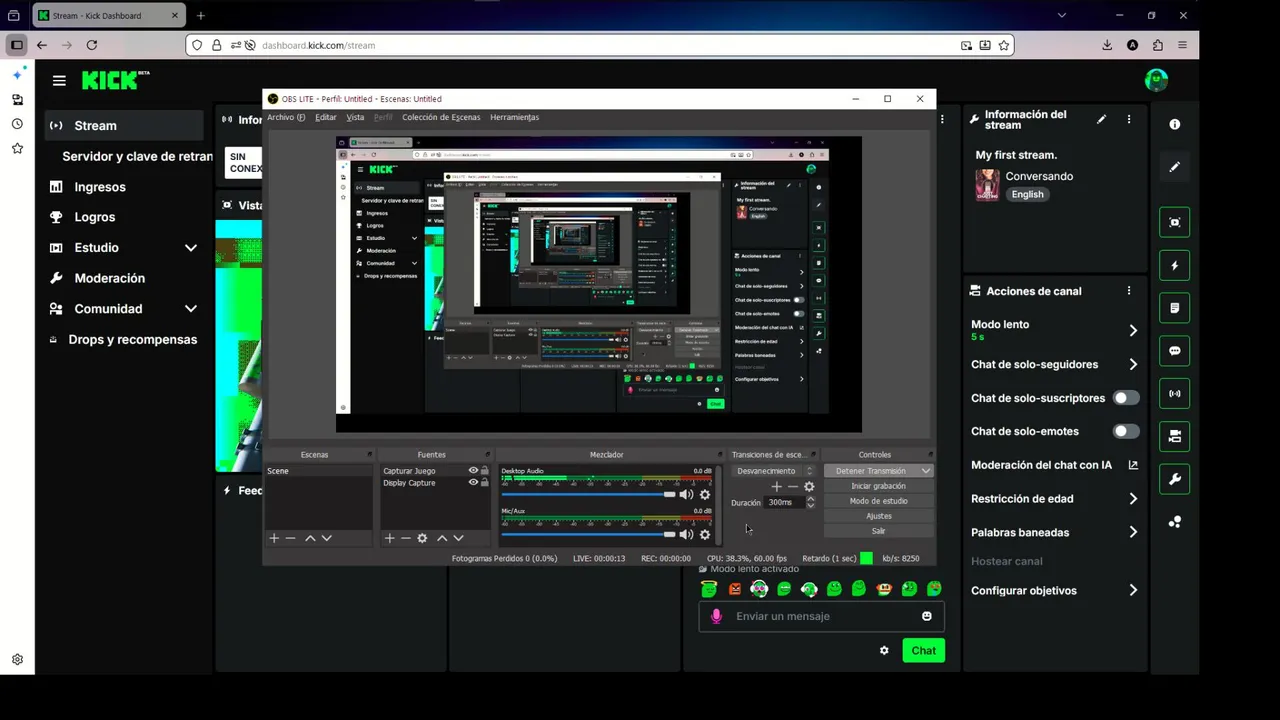1280x720 pixels.
Task: Hide the Capturar Juego source via eye icon
Action: pyautogui.click(x=474, y=471)
